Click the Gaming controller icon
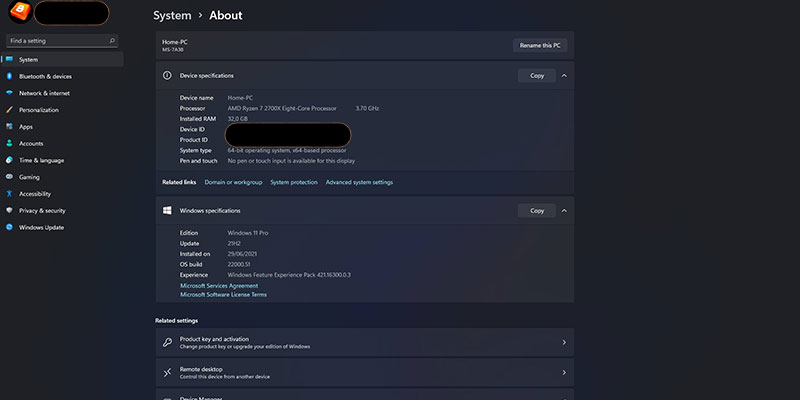The height and width of the screenshot is (400, 800). point(9,177)
